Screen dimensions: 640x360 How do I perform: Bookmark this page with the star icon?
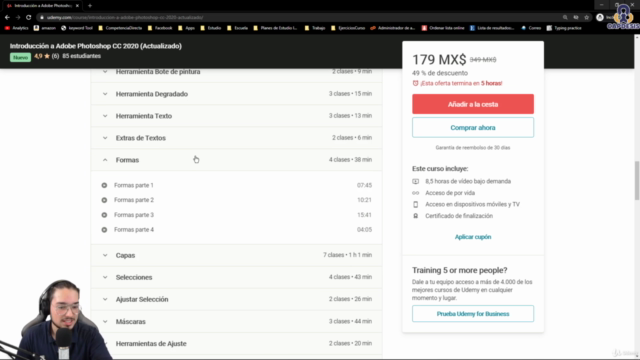(x=587, y=18)
